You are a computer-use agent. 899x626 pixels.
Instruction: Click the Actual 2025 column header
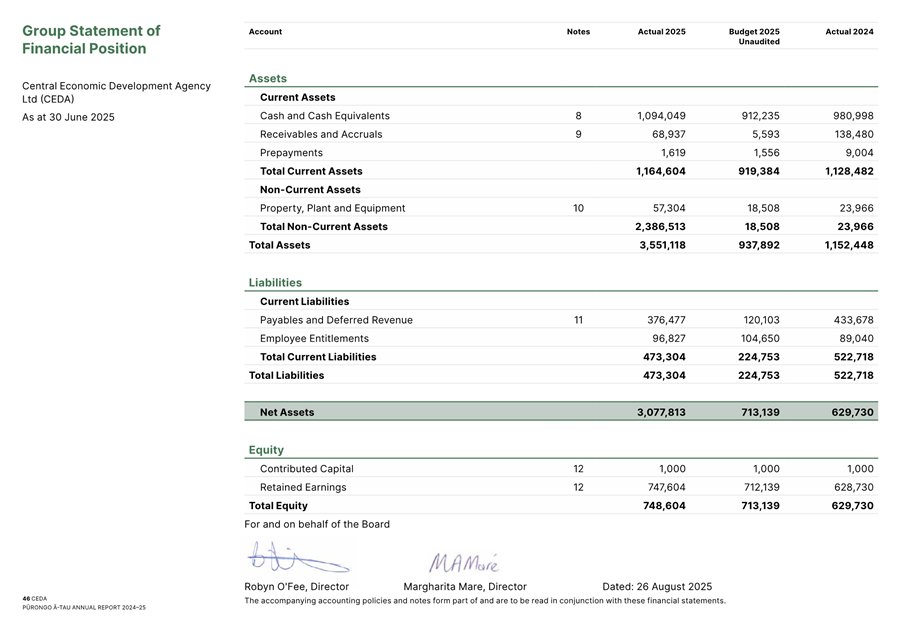661,32
